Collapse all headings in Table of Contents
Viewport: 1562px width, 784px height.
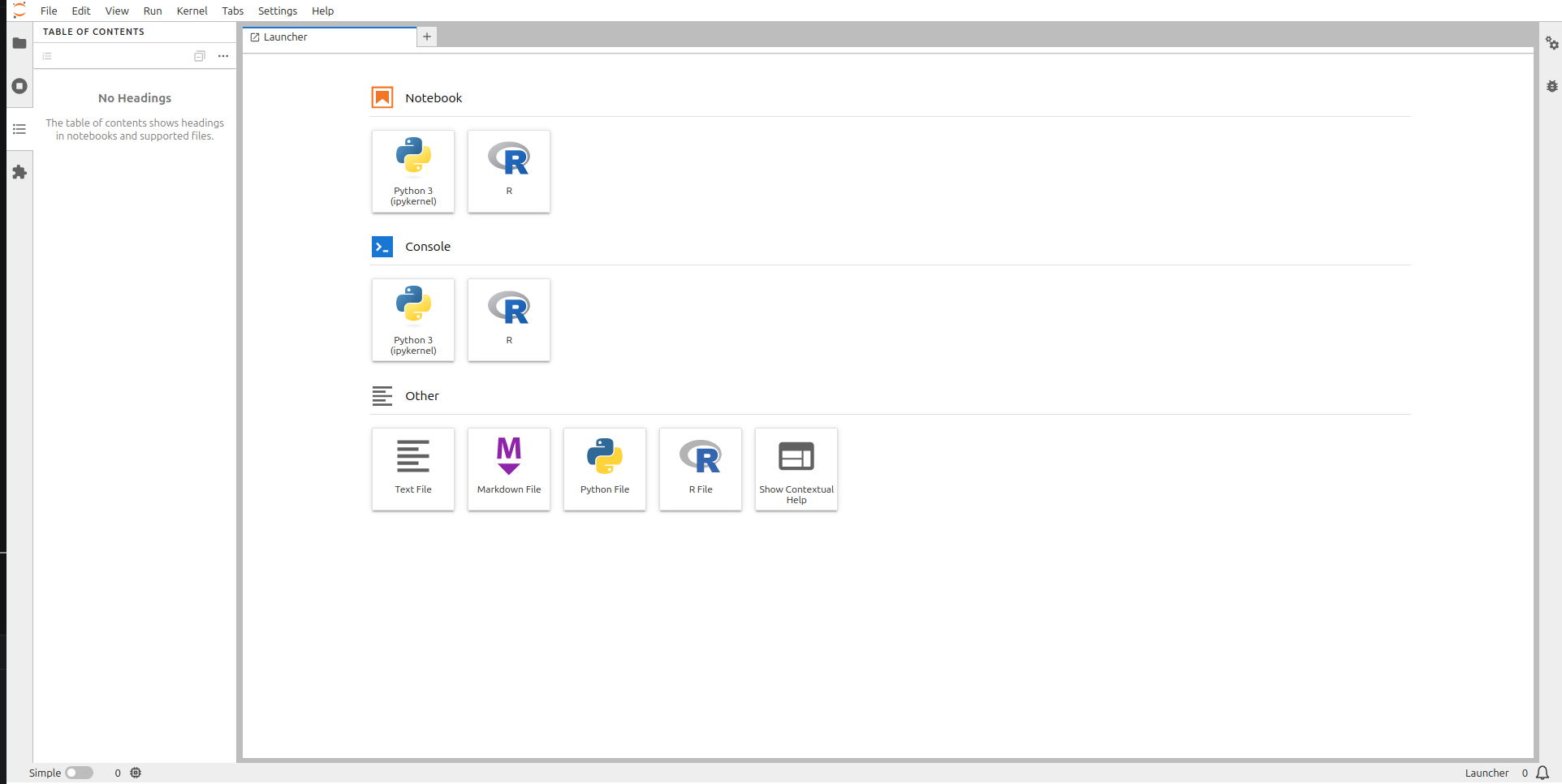click(200, 56)
